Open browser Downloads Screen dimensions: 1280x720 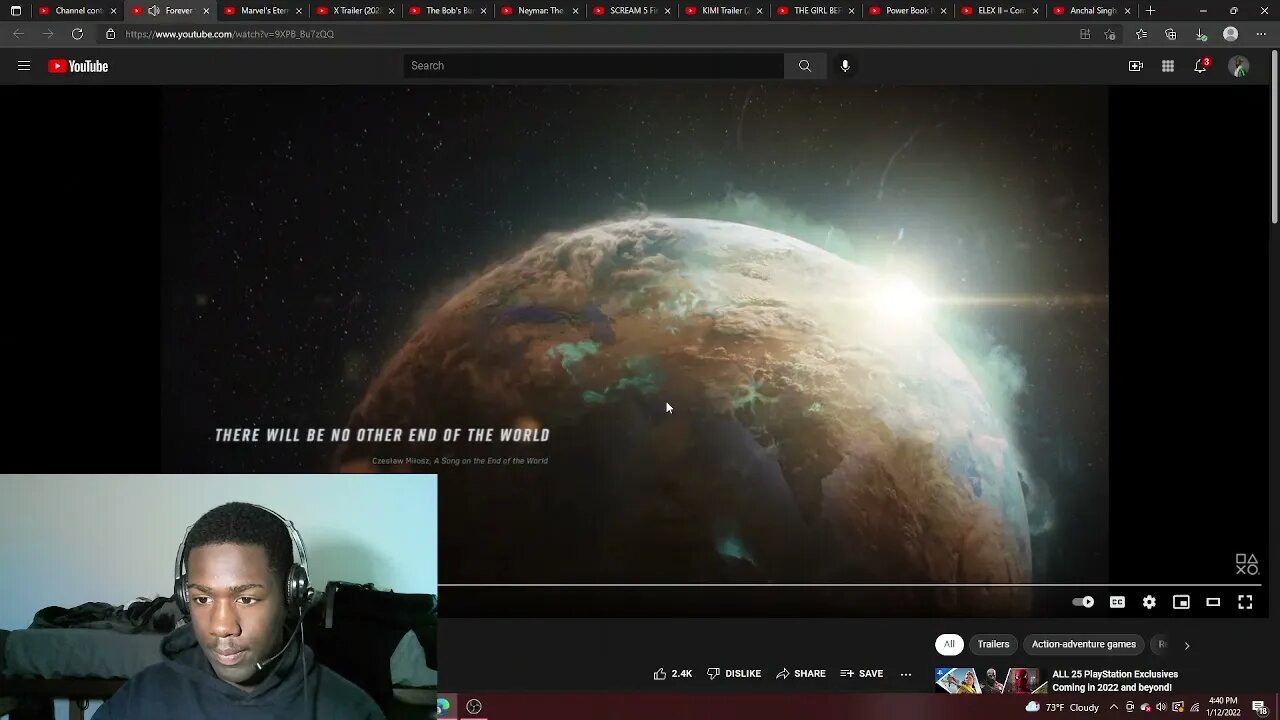coord(1201,34)
